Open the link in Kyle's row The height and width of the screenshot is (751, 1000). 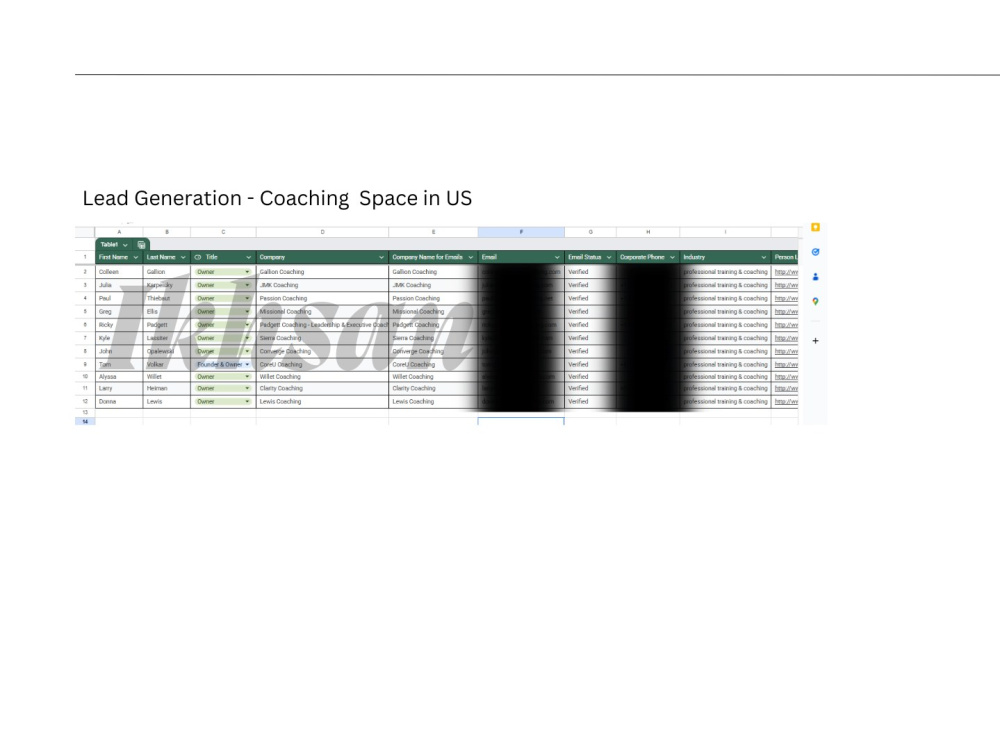786,338
